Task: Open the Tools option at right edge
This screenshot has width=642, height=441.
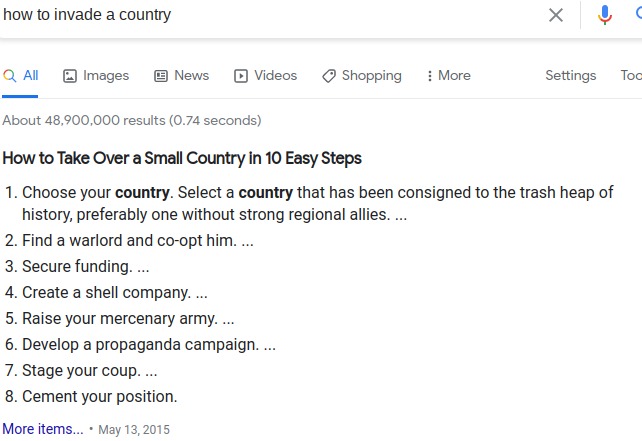Action: (631, 75)
